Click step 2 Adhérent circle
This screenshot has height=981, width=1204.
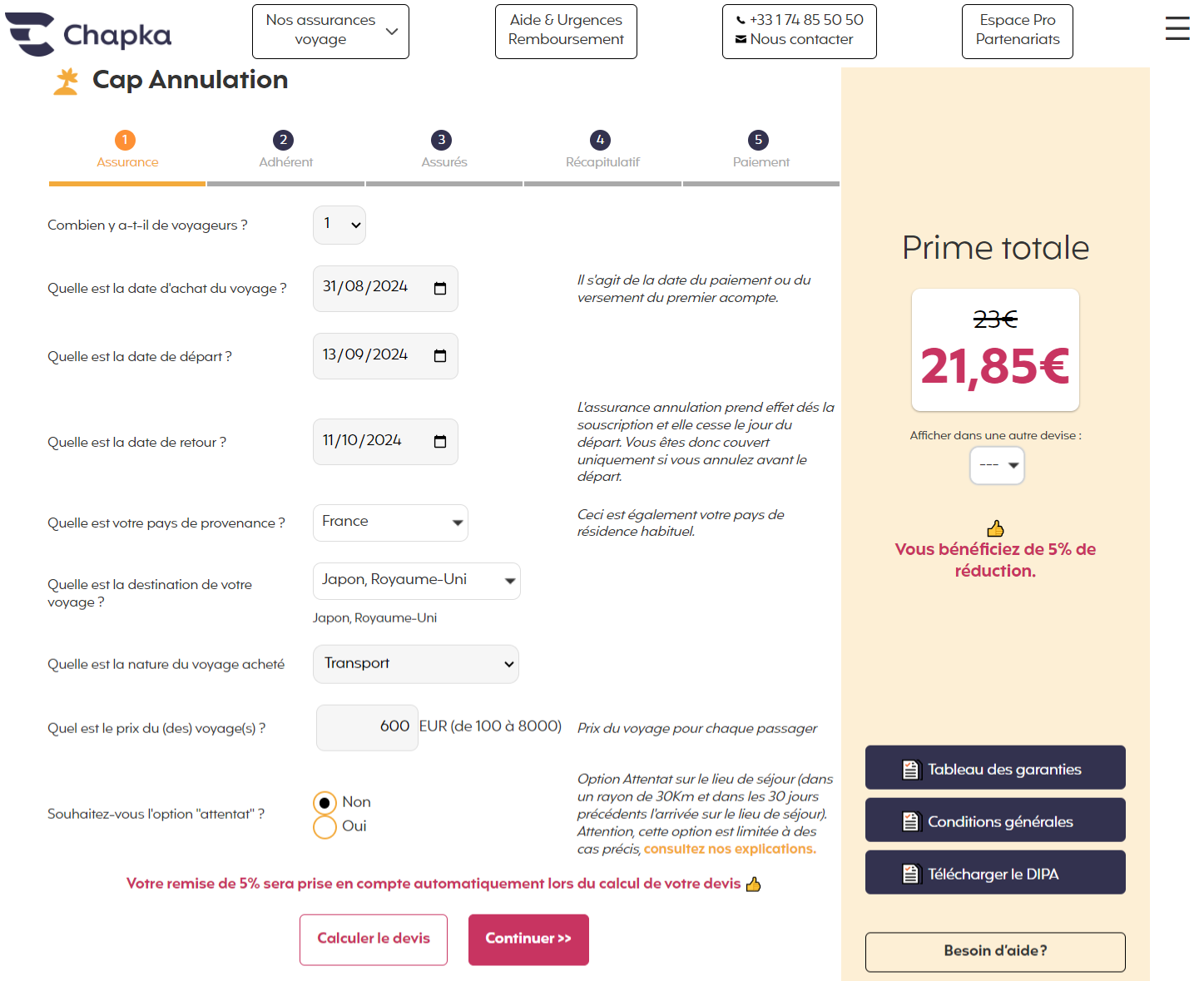click(x=284, y=140)
